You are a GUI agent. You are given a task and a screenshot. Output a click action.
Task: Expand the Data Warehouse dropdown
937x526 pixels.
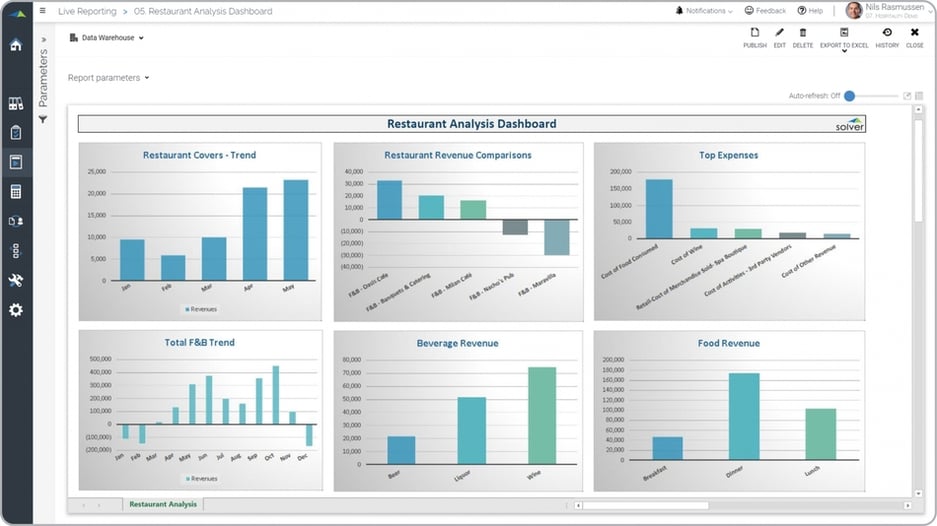click(x=107, y=38)
